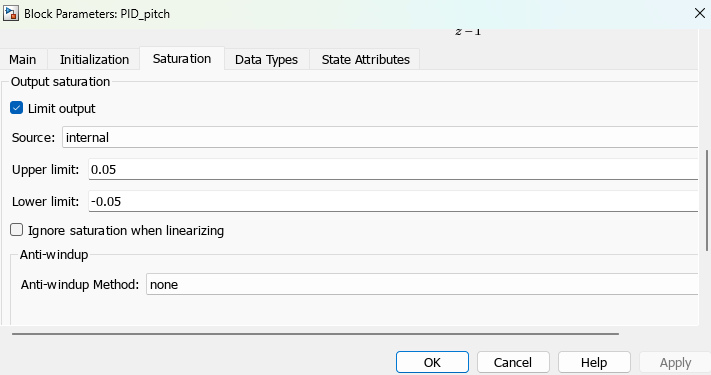Click the Cancel button

(x=513, y=362)
